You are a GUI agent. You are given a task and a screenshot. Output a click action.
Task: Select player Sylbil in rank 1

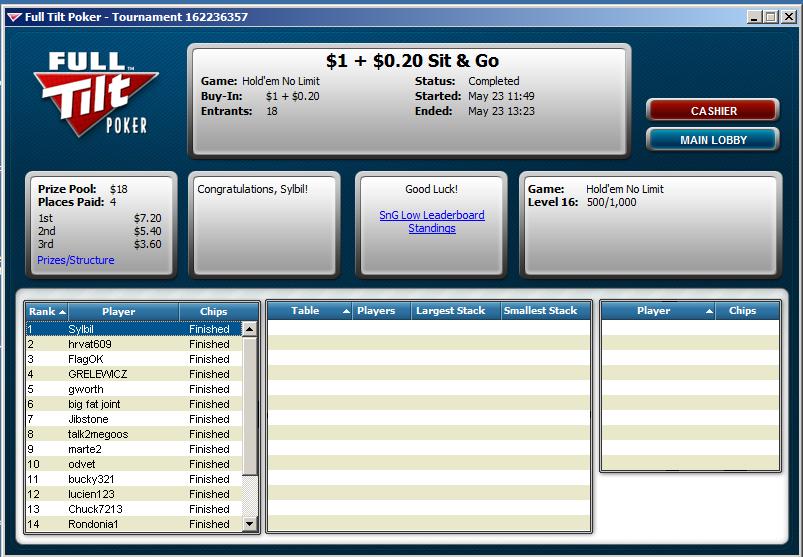click(134, 329)
